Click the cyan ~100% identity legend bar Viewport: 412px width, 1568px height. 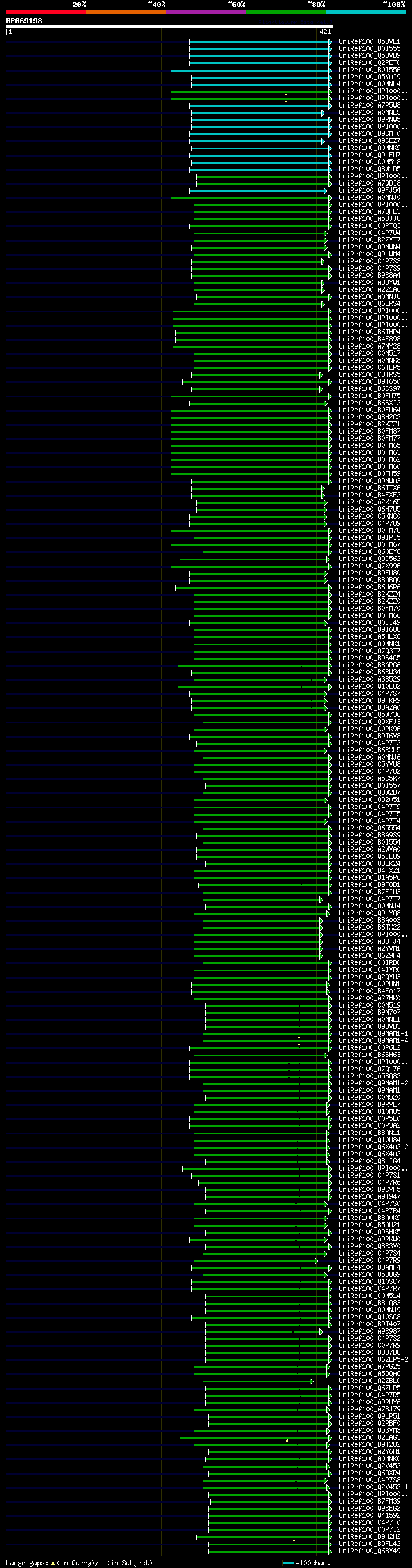365,12
